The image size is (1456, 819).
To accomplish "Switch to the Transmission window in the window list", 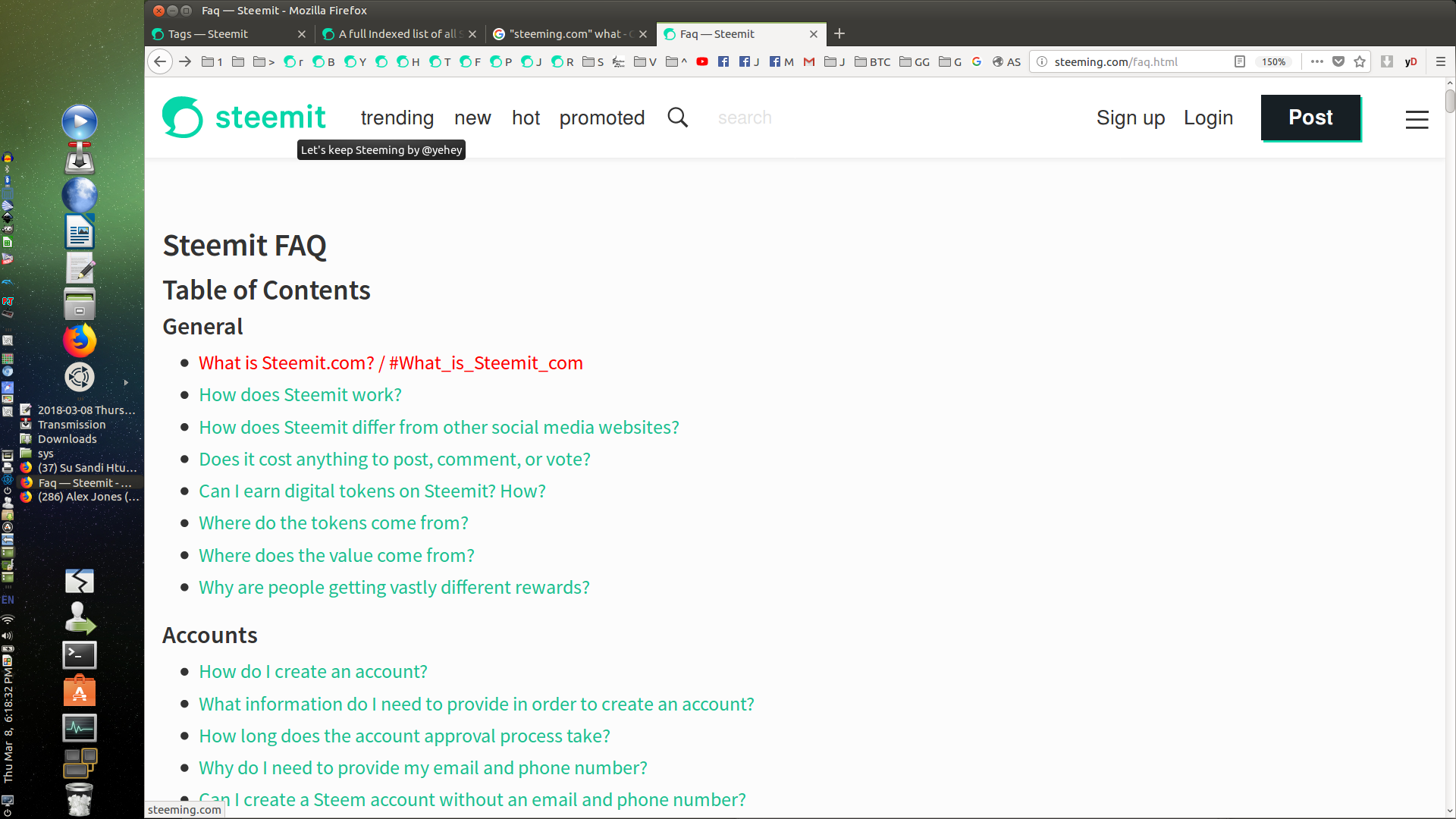I will coord(71,425).
